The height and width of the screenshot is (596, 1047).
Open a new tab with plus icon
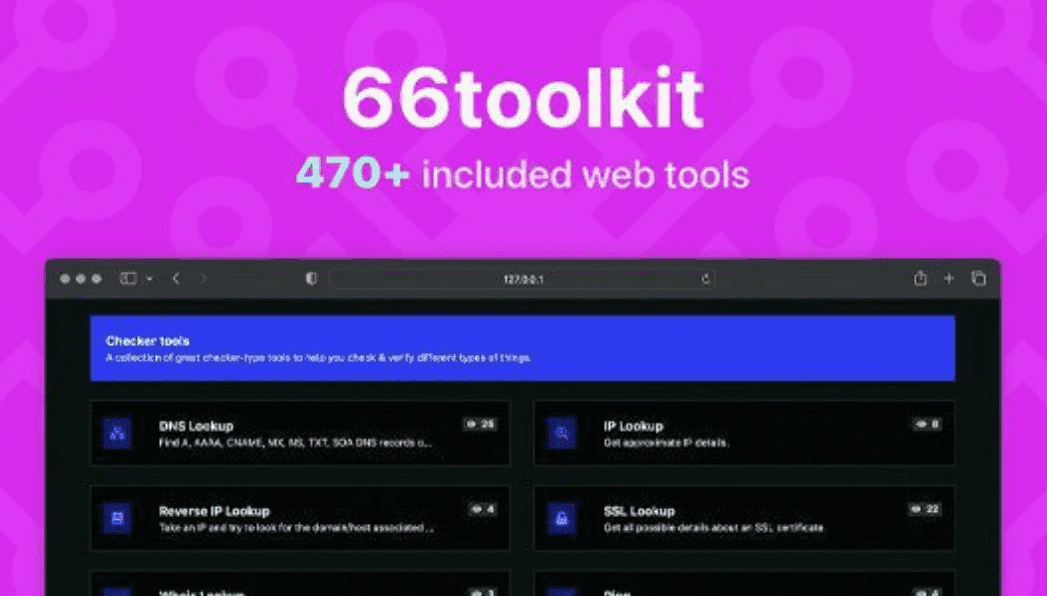coord(949,279)
